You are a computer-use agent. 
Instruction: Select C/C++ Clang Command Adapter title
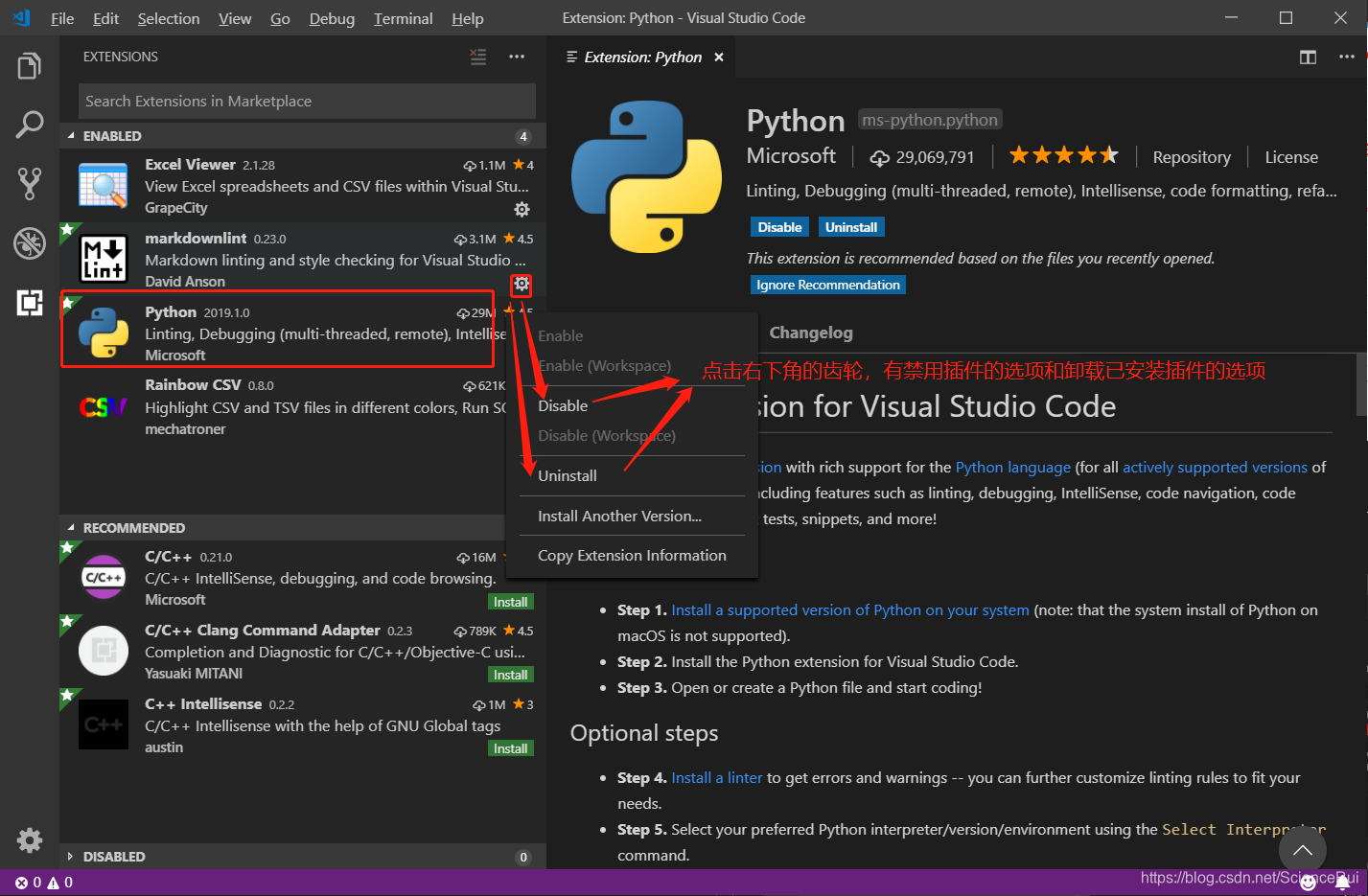pyautogui.click(x=263, y=631)
